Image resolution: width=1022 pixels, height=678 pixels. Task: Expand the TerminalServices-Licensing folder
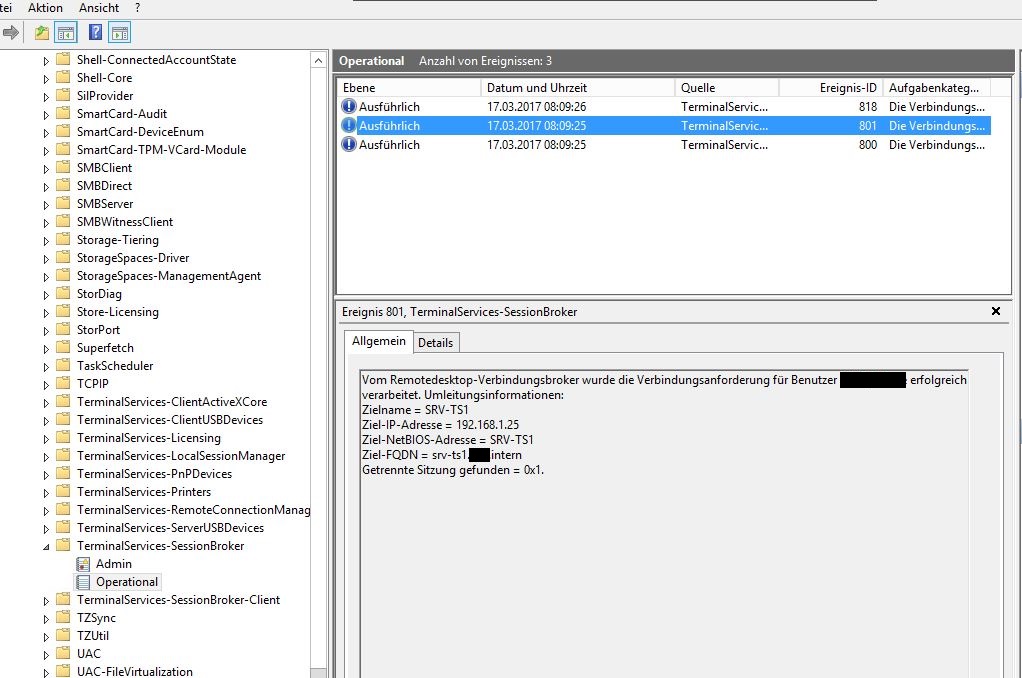click(x=46, y=438)
